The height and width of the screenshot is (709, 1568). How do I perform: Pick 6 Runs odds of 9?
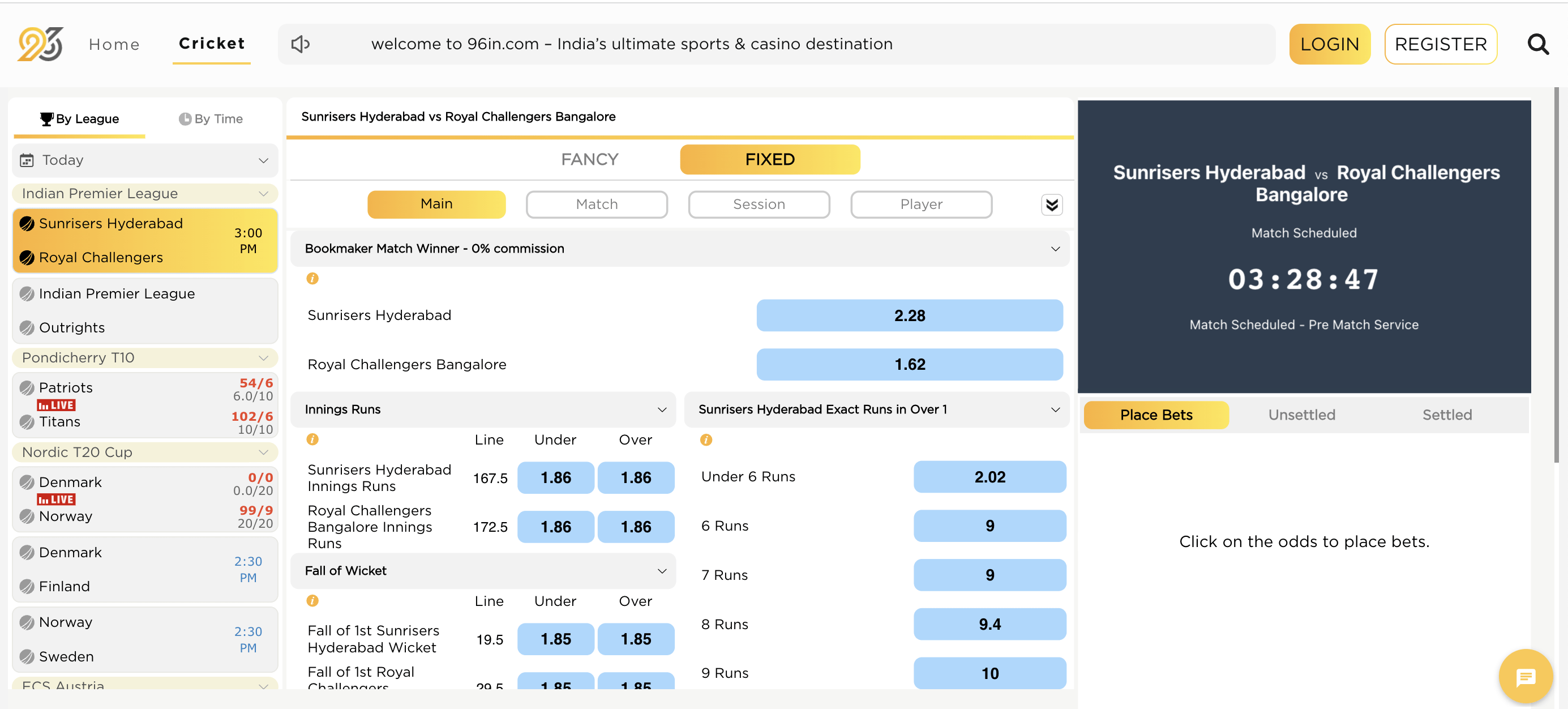[x=989, y=526]
